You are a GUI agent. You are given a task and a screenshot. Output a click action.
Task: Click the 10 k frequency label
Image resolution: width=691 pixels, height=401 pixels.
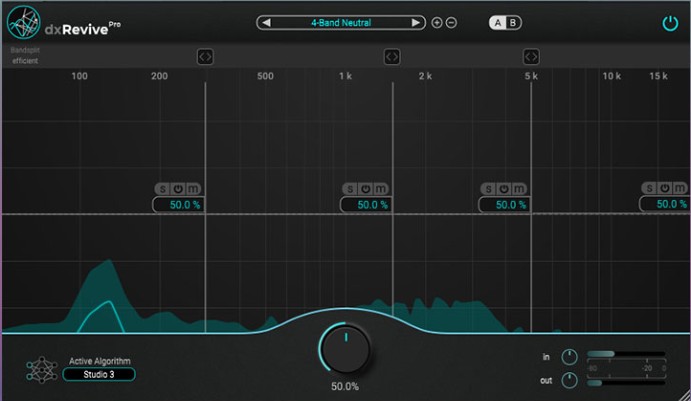(612, 76)
